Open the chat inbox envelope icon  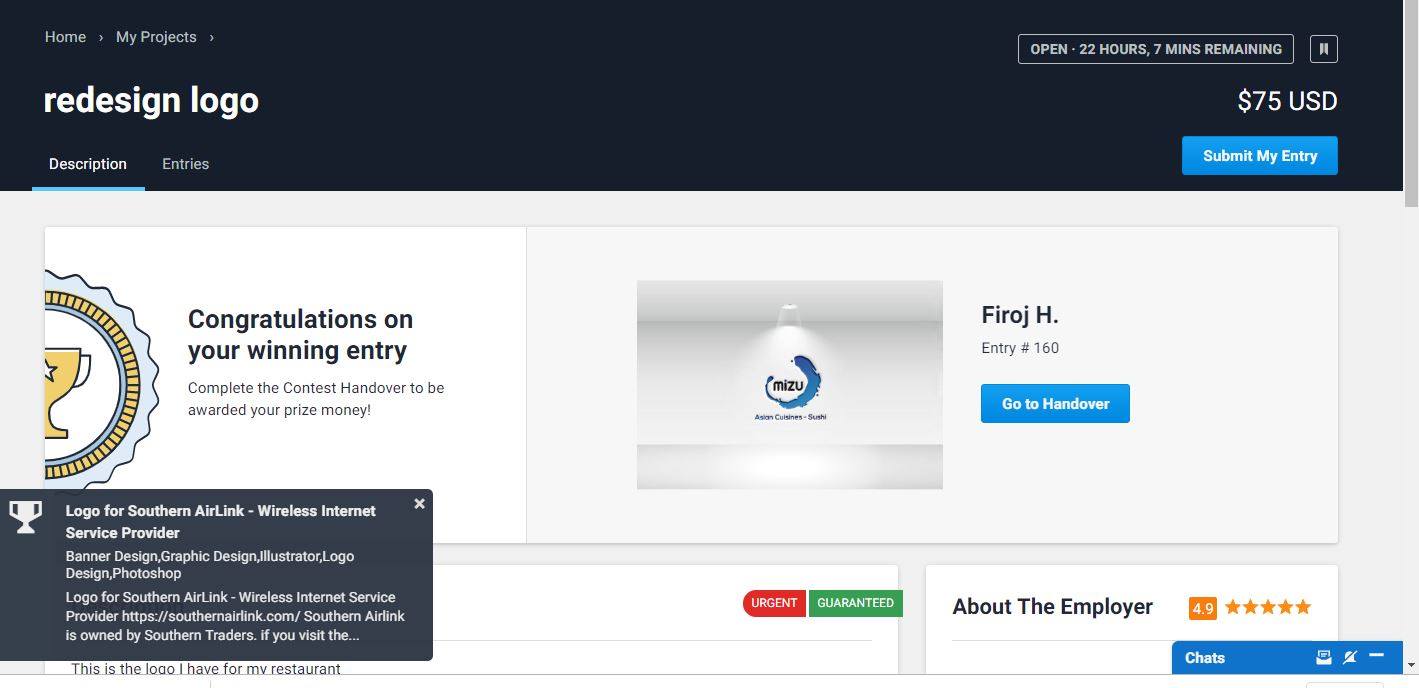1324,657
